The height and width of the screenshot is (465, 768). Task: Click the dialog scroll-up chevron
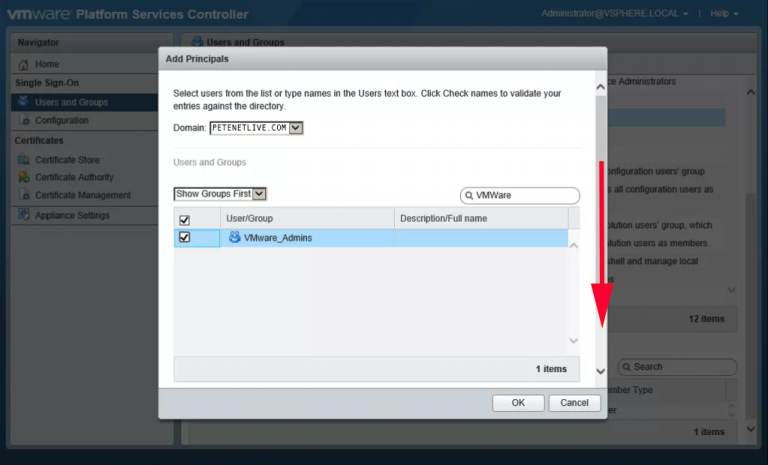coord(600,87)
